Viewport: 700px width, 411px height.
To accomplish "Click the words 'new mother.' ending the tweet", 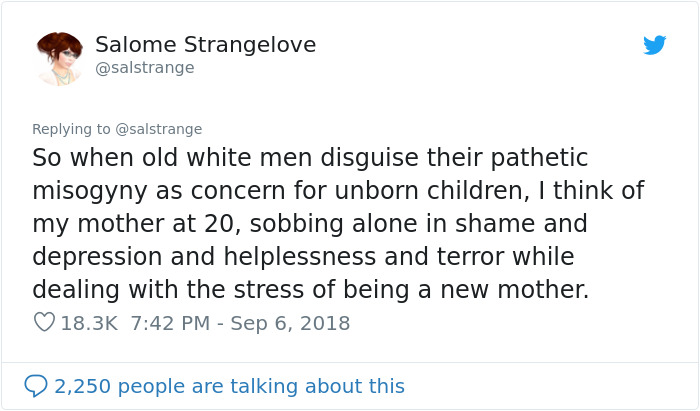I will [515, 290].
